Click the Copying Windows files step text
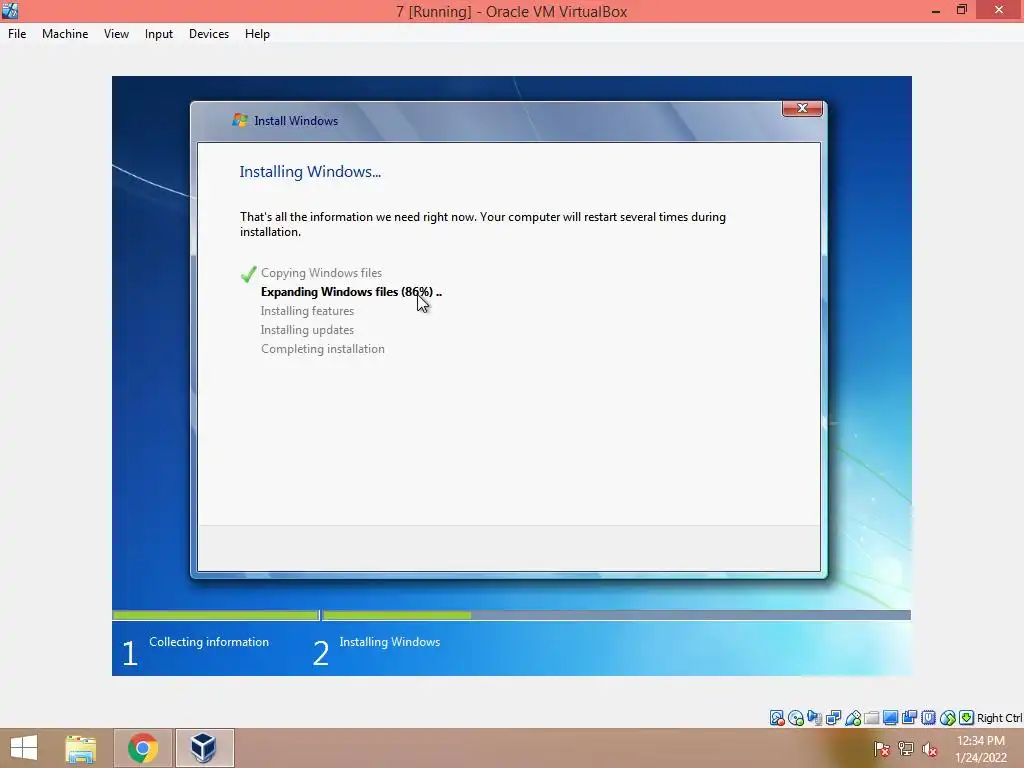 pyautogui.click(x=321, y=273)
